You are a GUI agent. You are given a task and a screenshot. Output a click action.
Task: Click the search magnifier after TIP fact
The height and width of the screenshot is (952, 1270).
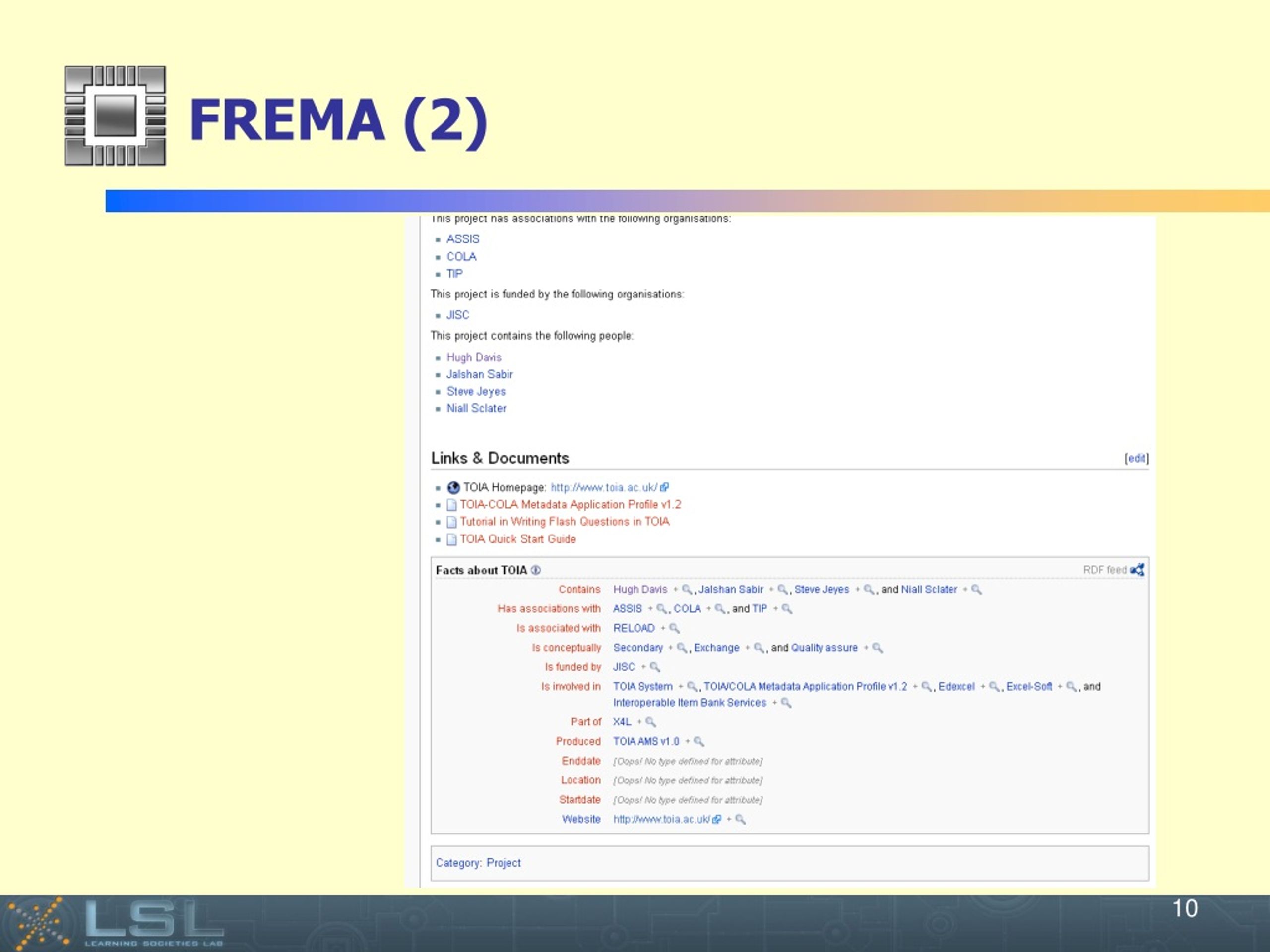787,609
